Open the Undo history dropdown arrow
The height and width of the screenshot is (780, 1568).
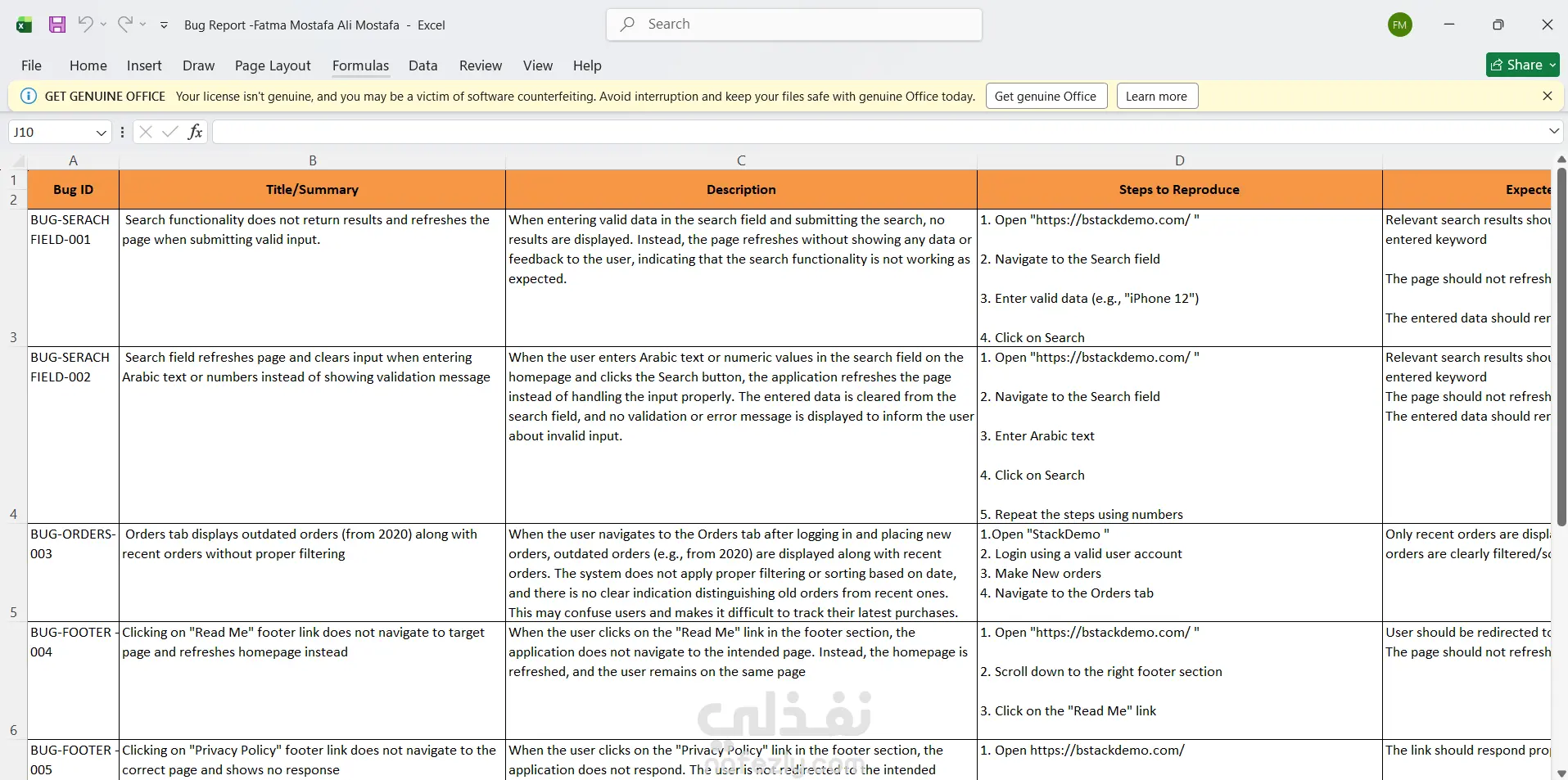[103, 25]
